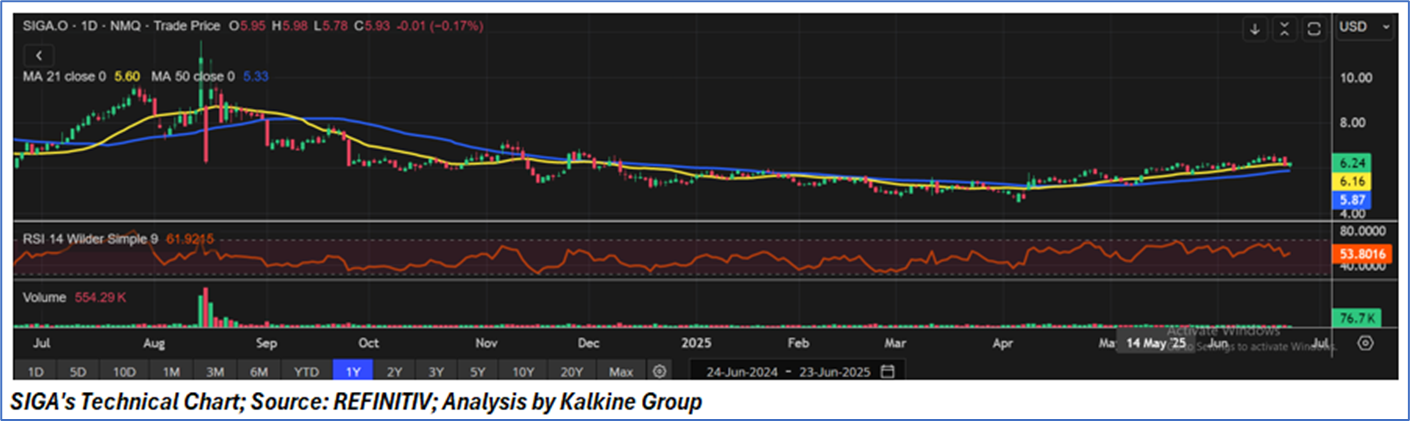Select the 1M range tab
1410x421 pixels.
click(x=170, y=371)
